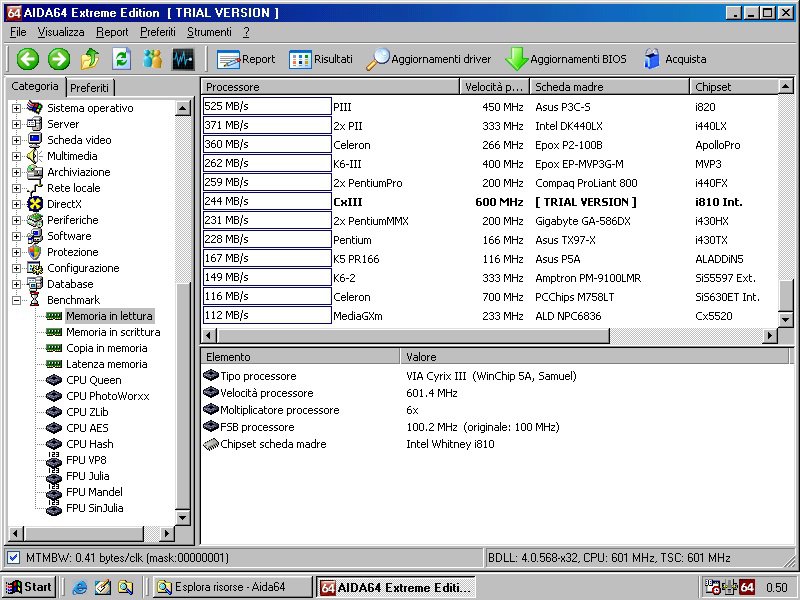
Task: Expand the Scheda video tree node
Action: [16, 140]
